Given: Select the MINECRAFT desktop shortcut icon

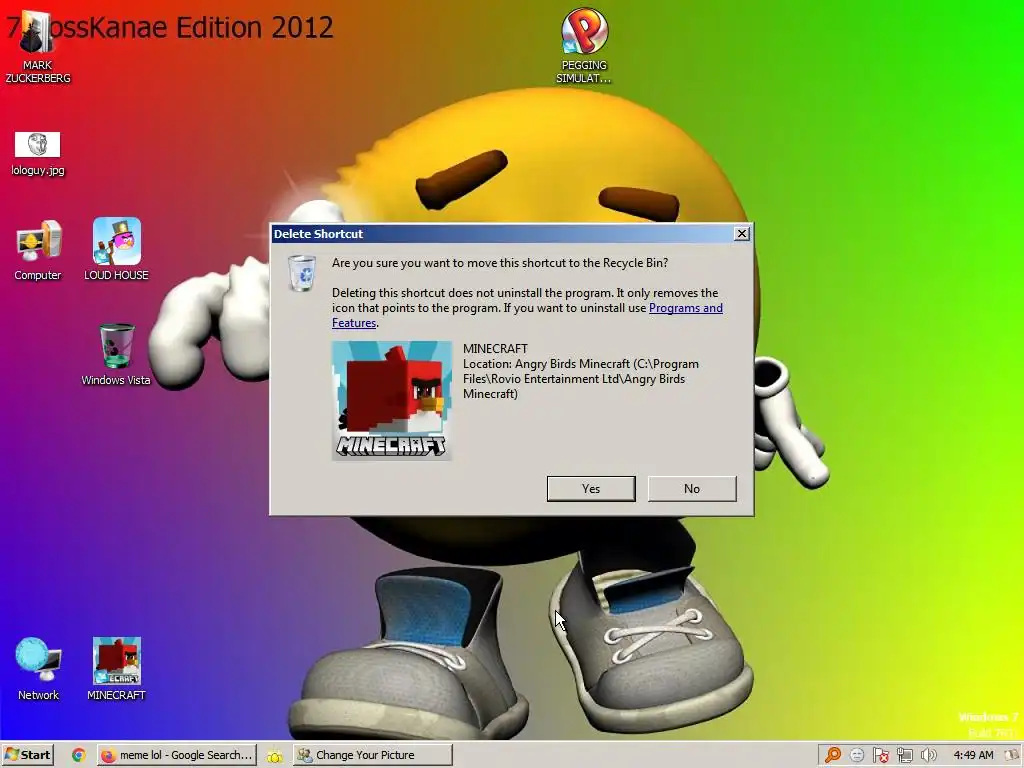Looking at the screenshot, I should click(x=116, y=669).
